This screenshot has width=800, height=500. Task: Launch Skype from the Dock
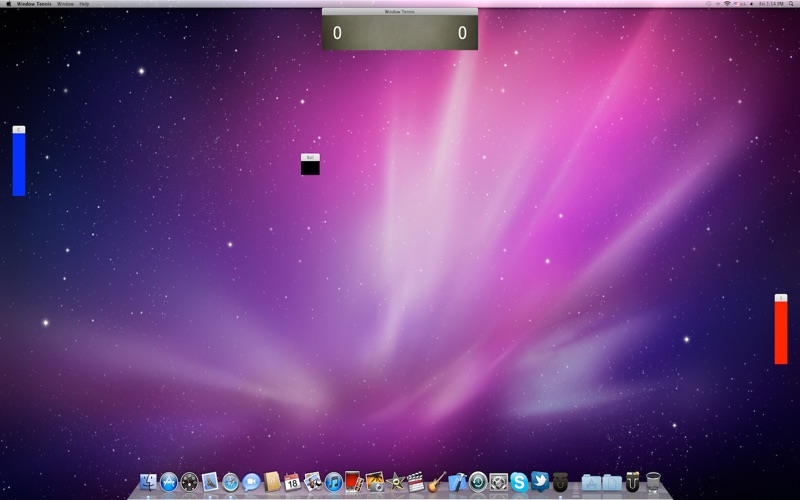tap(519, 482)
